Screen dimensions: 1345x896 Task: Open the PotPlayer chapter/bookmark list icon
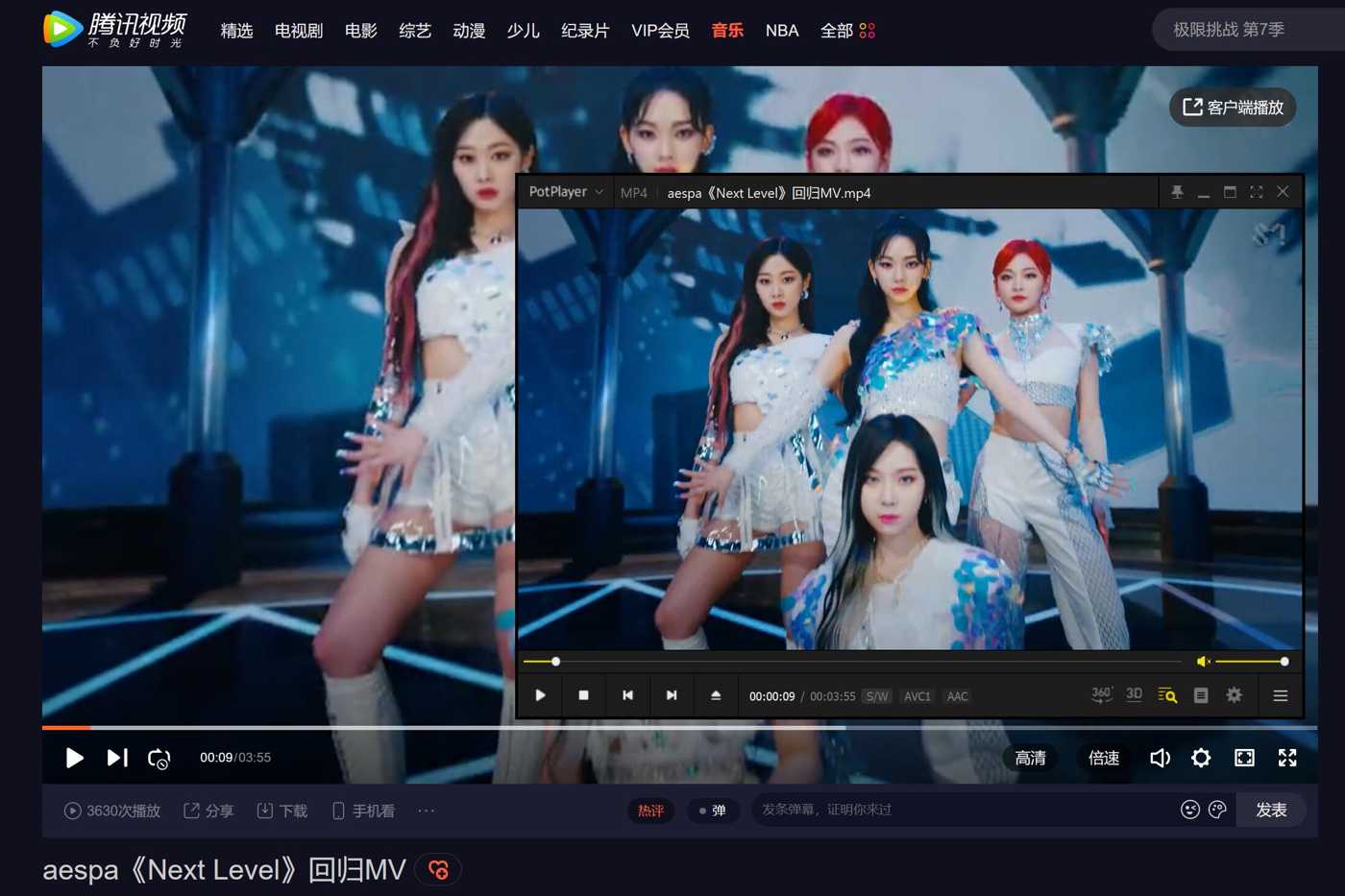(x=1201, y=695)
